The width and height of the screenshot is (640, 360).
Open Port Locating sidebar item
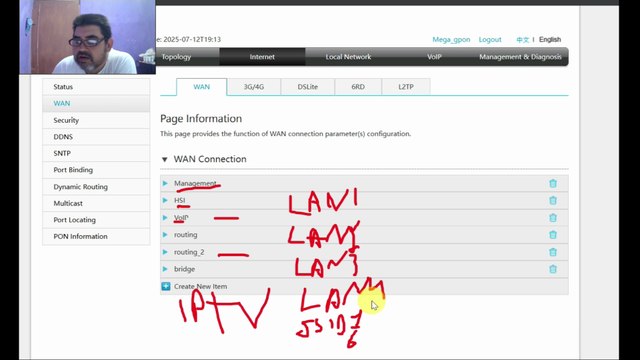point(96,220)
